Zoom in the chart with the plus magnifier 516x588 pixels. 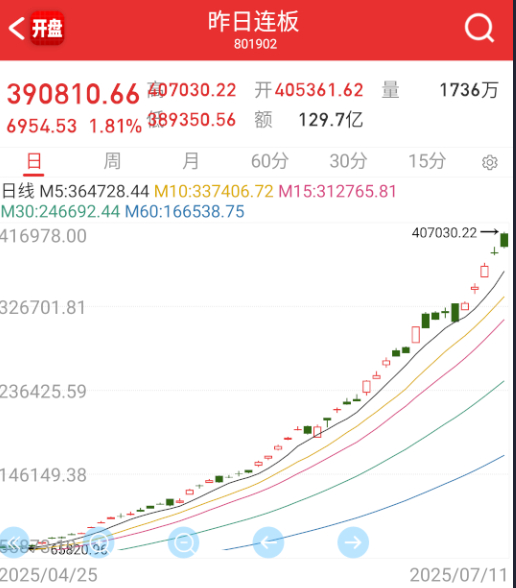99,542
